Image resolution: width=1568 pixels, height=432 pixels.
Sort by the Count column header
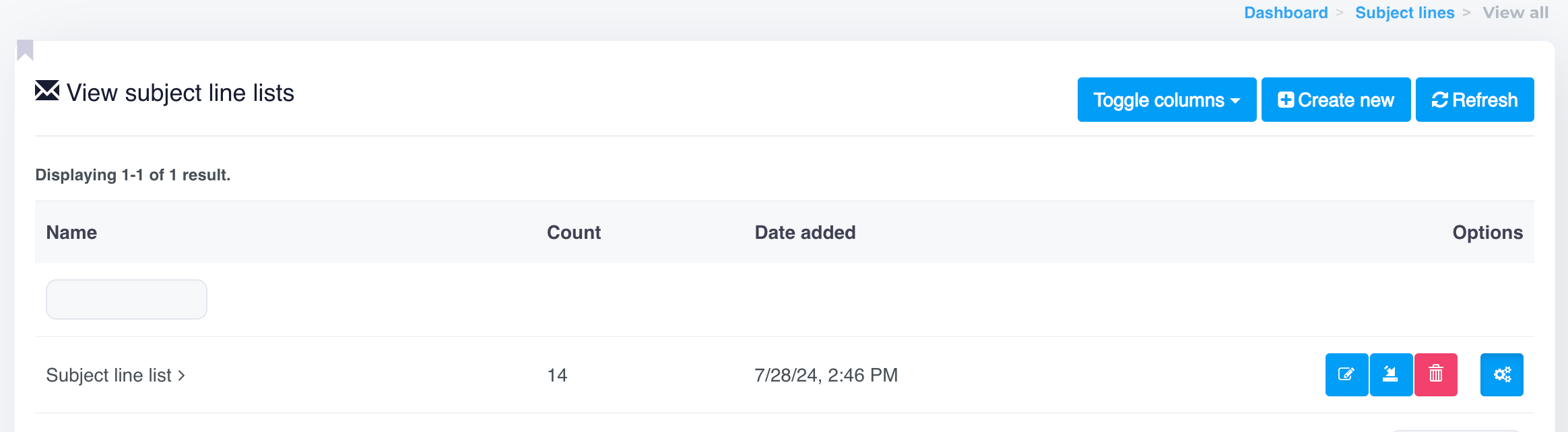[x=574, y=232]
